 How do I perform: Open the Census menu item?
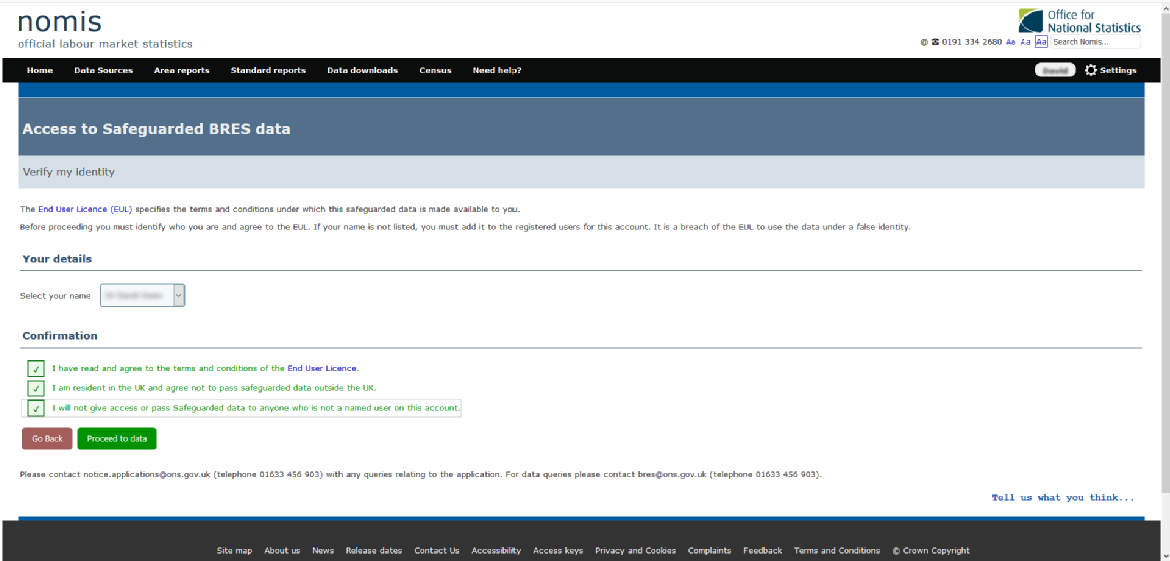[435, 70]
